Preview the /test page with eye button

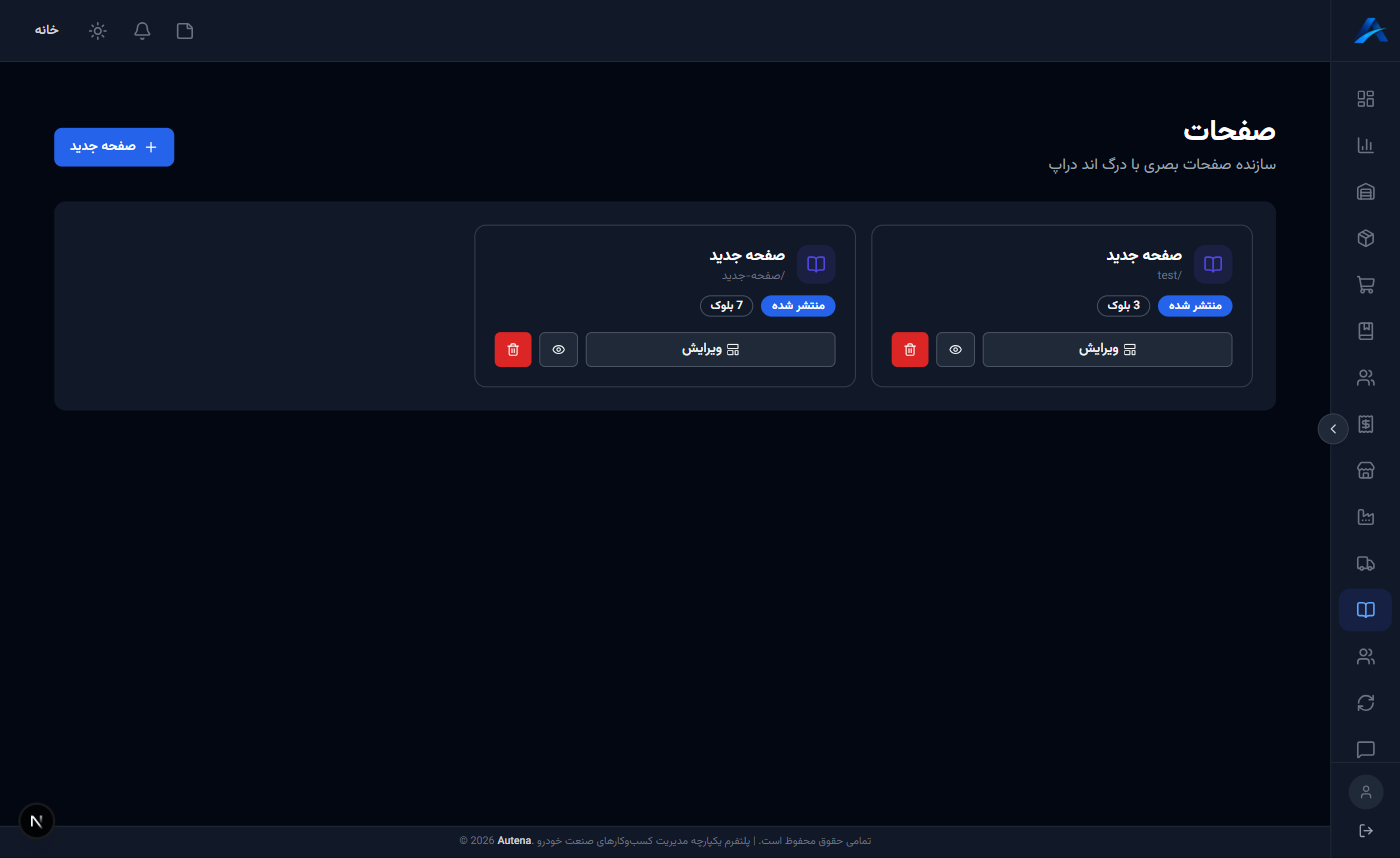pyautogui.click(x=956, y=350)
